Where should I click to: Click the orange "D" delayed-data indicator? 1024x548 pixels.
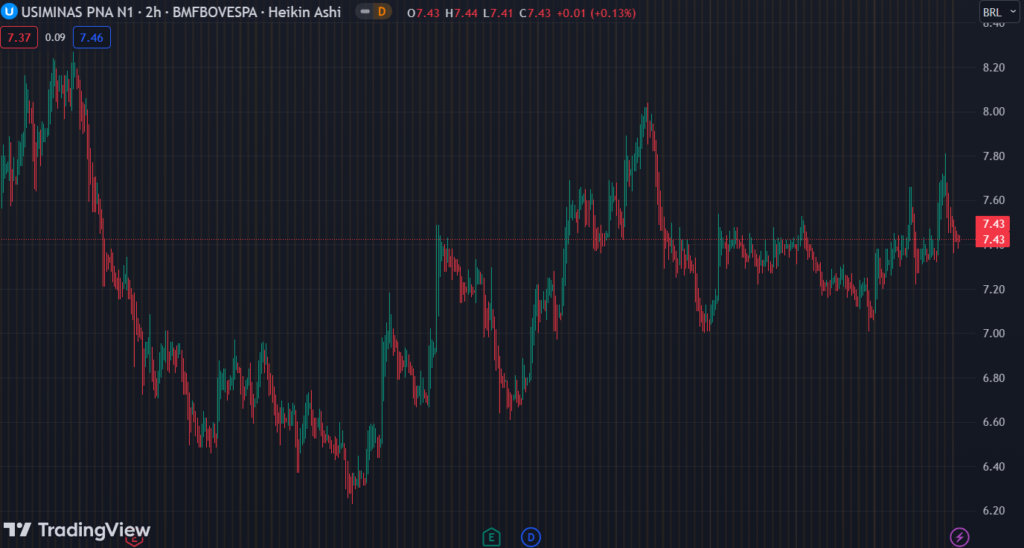[382, 12]
